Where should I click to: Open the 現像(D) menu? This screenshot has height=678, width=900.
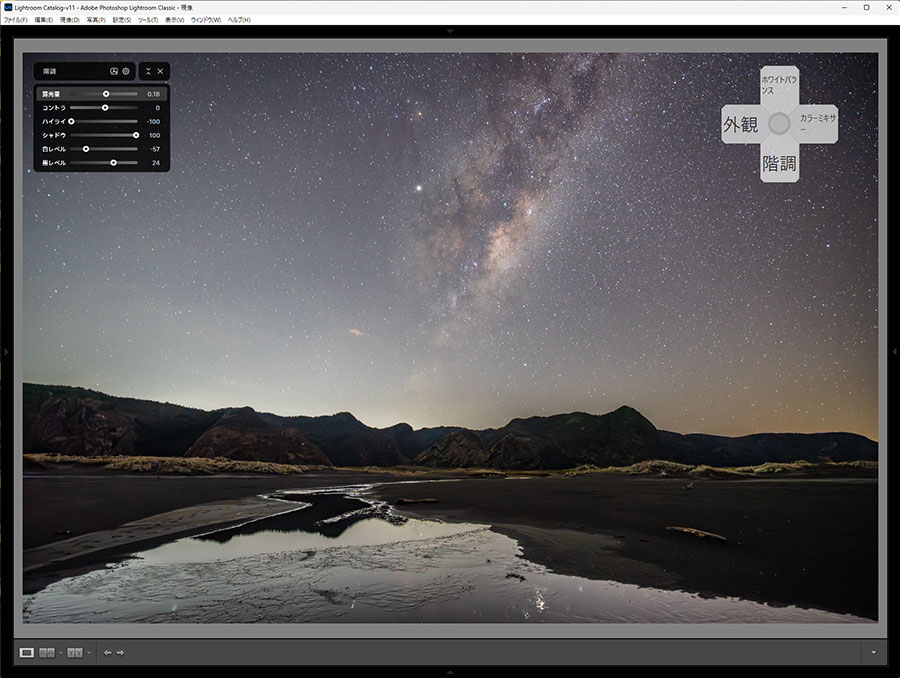70,20
